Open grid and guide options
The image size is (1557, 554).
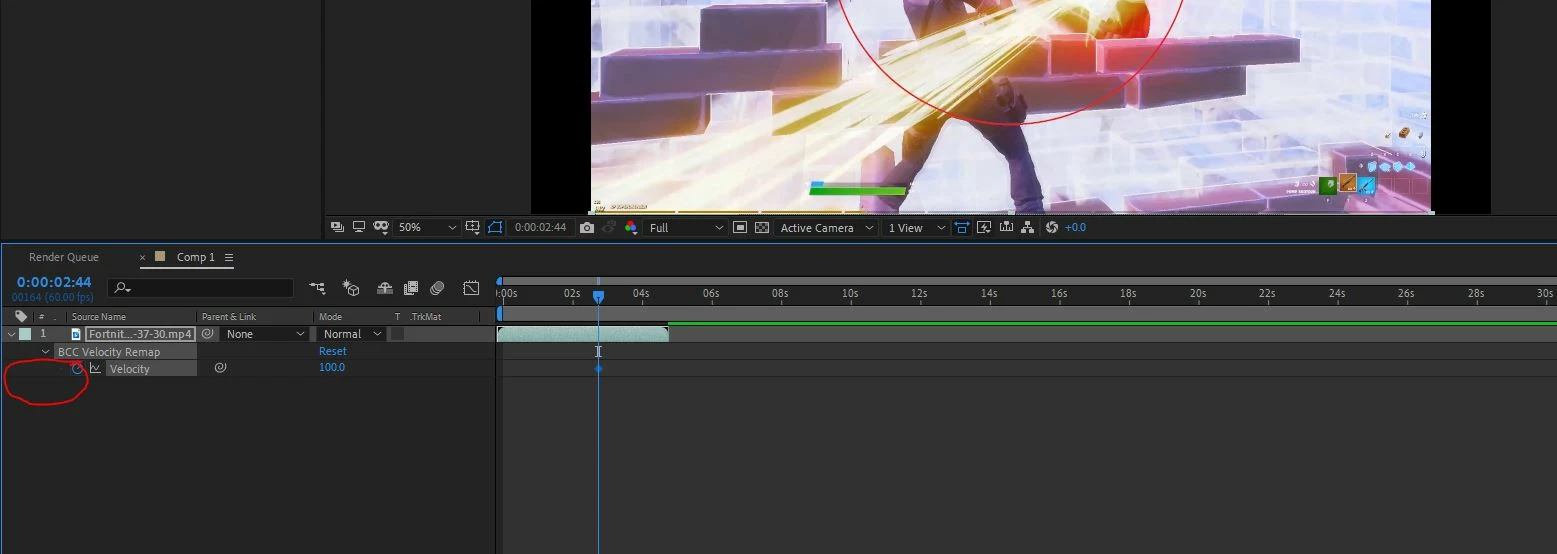coord(473,228)
